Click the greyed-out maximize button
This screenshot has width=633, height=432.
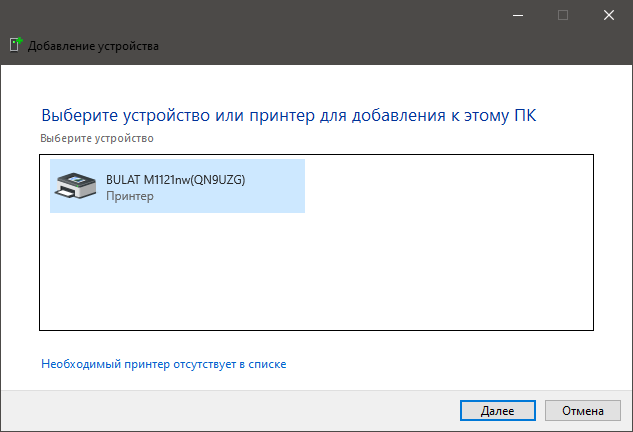[x=563, y=15]
